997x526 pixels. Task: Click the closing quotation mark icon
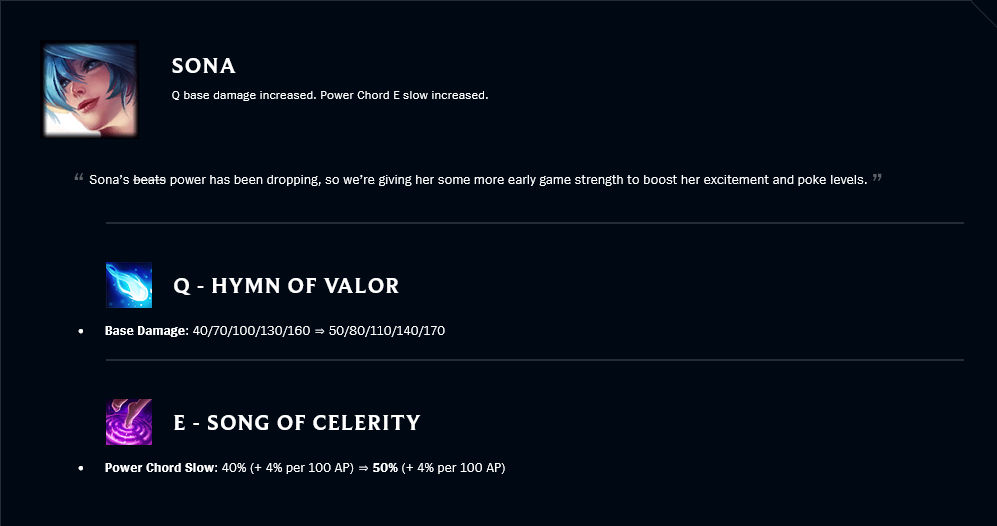click(x=877, y=177)
